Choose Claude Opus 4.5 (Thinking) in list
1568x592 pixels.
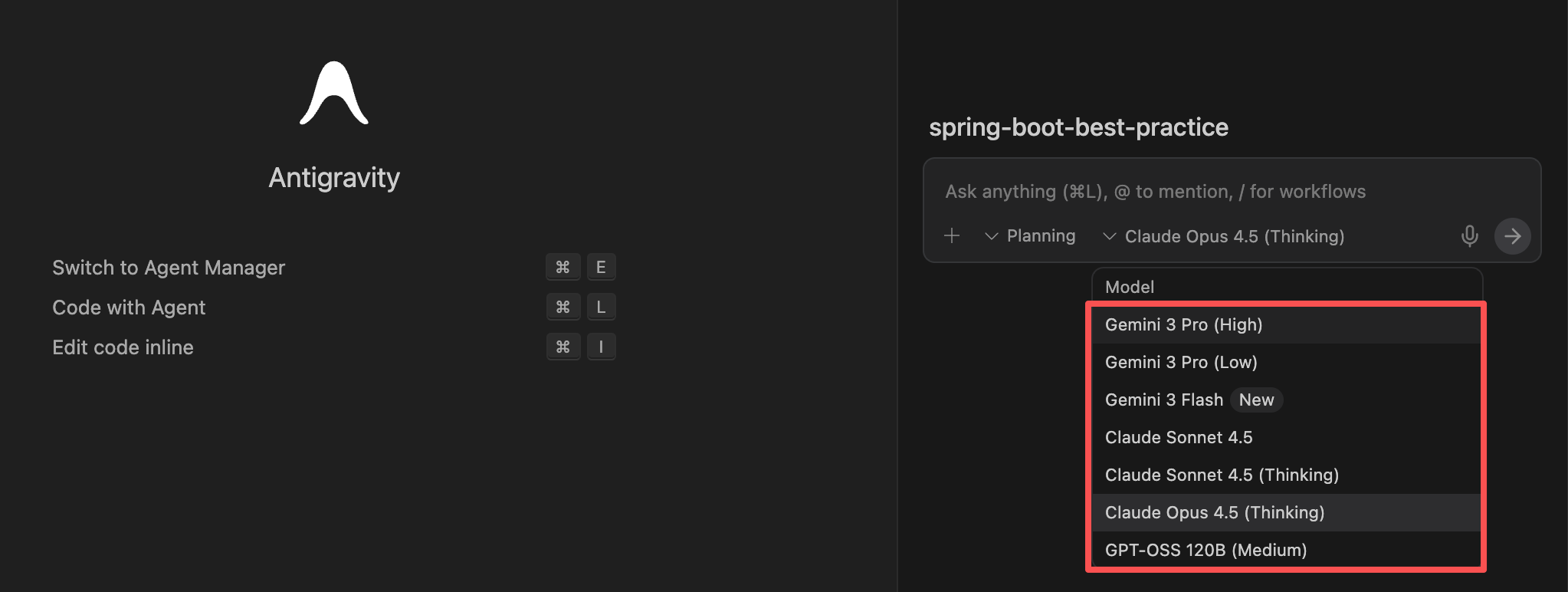click(x=1215, y=512)
